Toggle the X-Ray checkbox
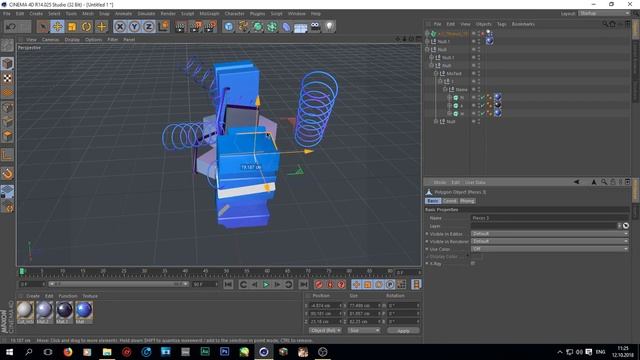640x360 pixels. click(473, 264)
